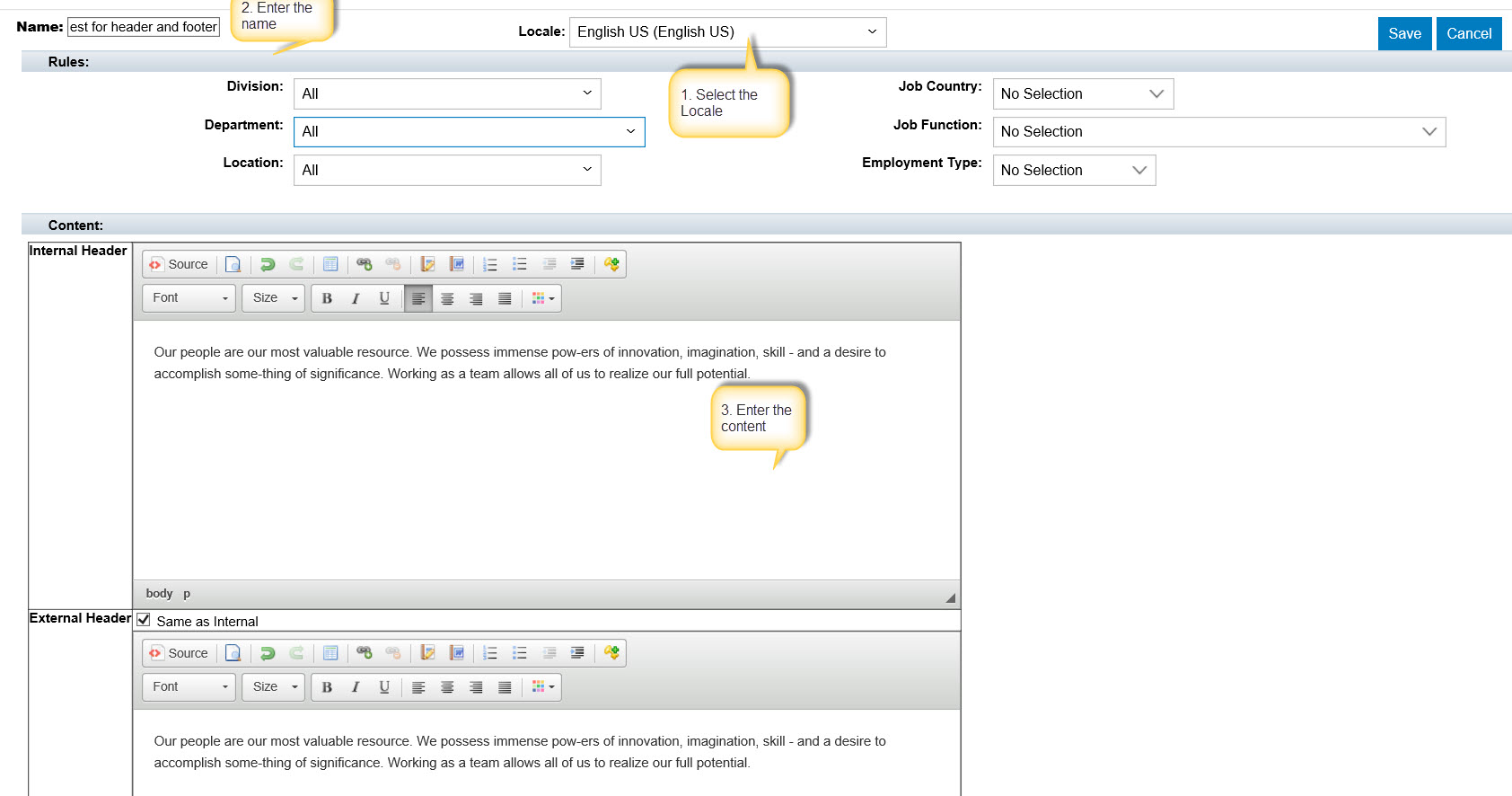Open text color picker in Internal Header
1512x796 pixels.
pos(543,298)
